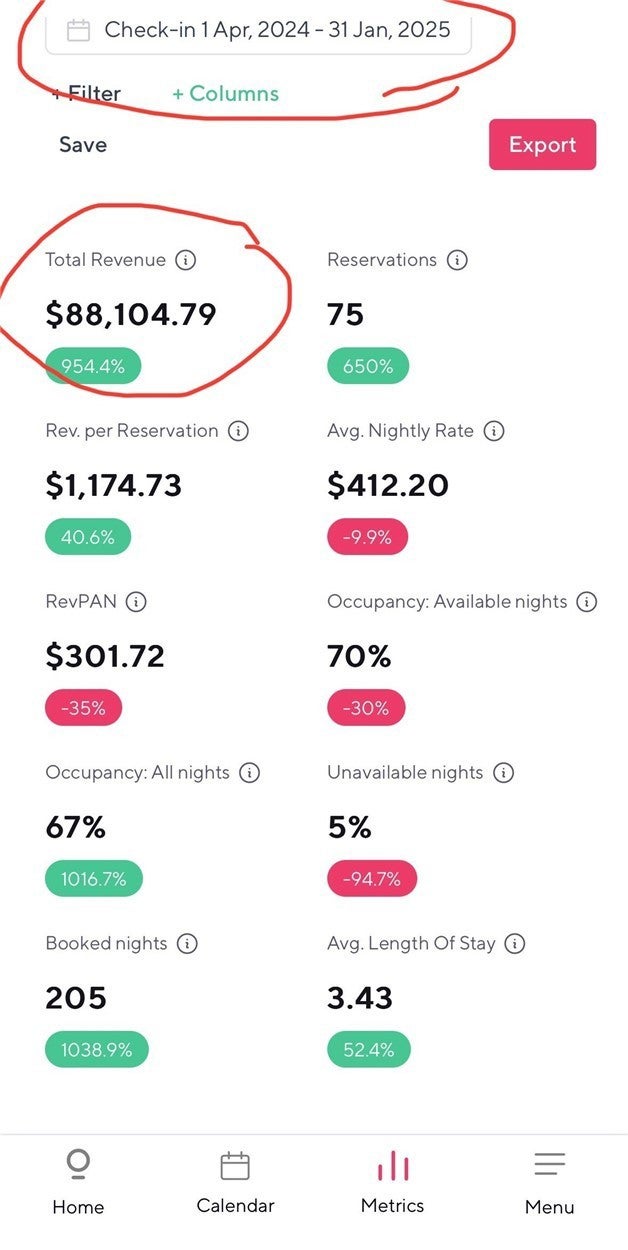Click the Reservations info icon
628x1250 pixels.
pos(457,260)
